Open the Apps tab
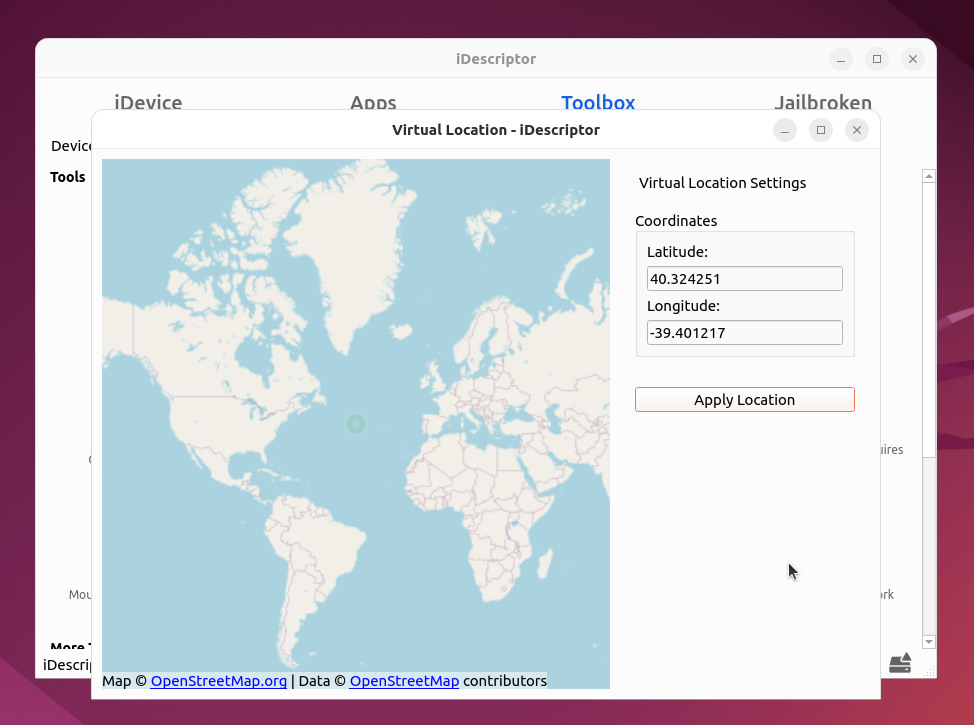This screenshot has width=974, height=725. [373, 103]
